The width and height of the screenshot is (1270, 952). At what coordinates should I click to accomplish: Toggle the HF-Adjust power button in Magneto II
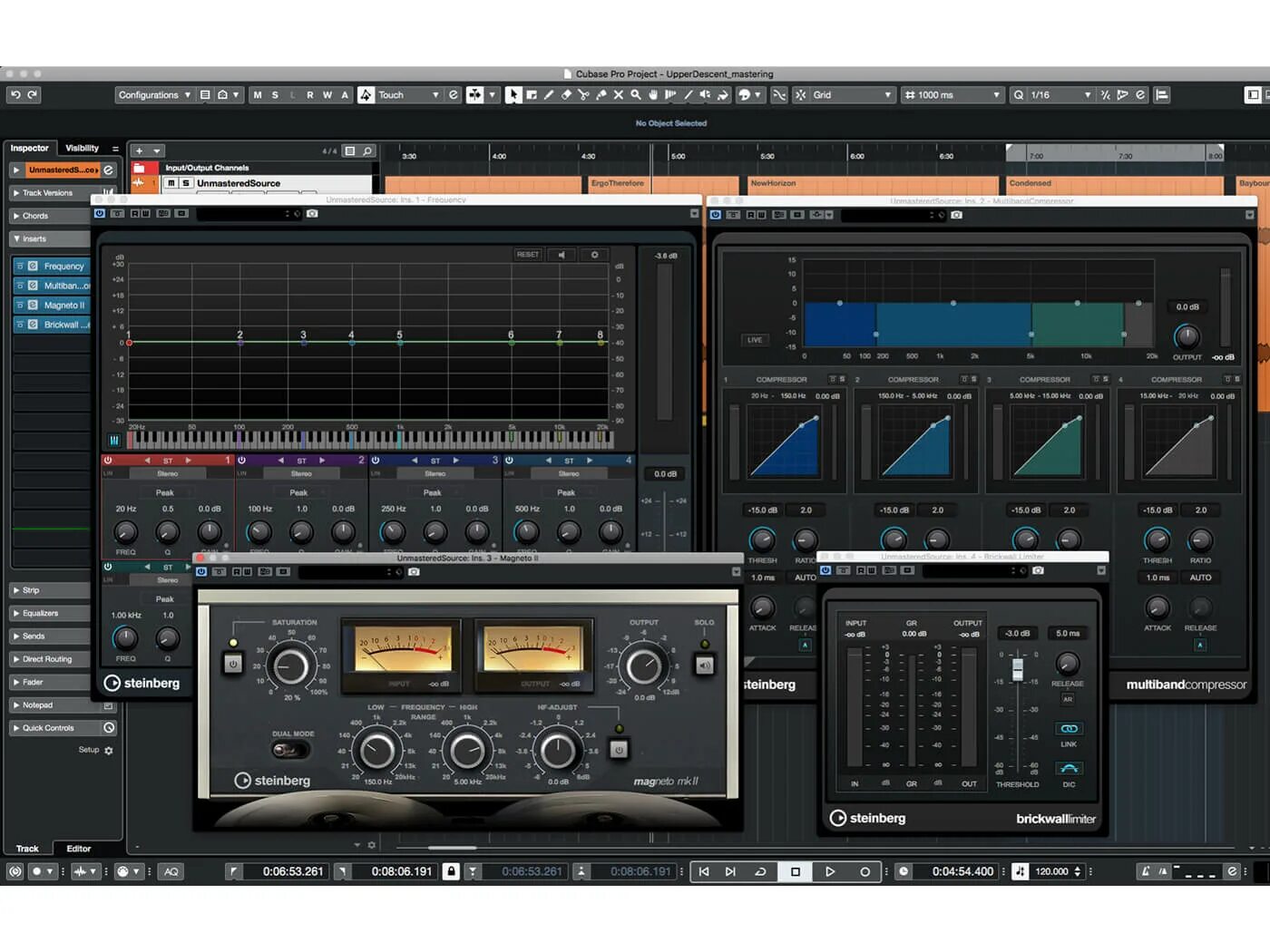(619, 750)
